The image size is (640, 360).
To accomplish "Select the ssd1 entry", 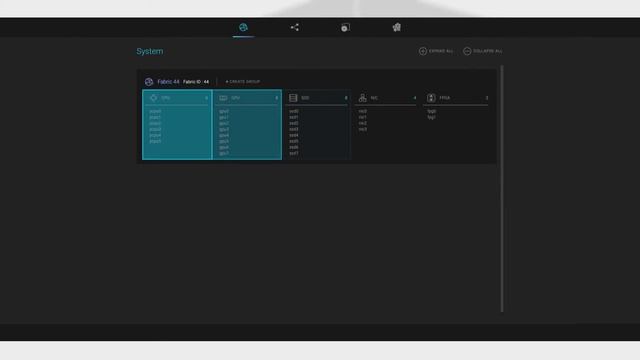I will [x=294, y=117].
